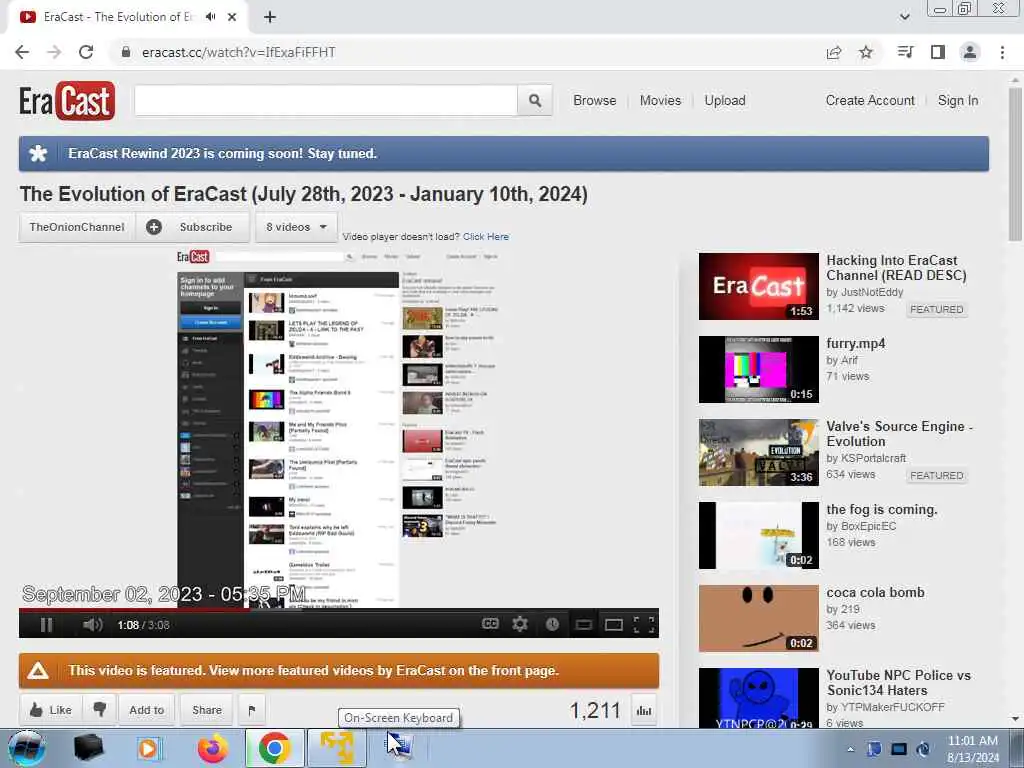The image size is (1024, 768).
Task: Click the EraCast logo
Action: tap(67, 101)
